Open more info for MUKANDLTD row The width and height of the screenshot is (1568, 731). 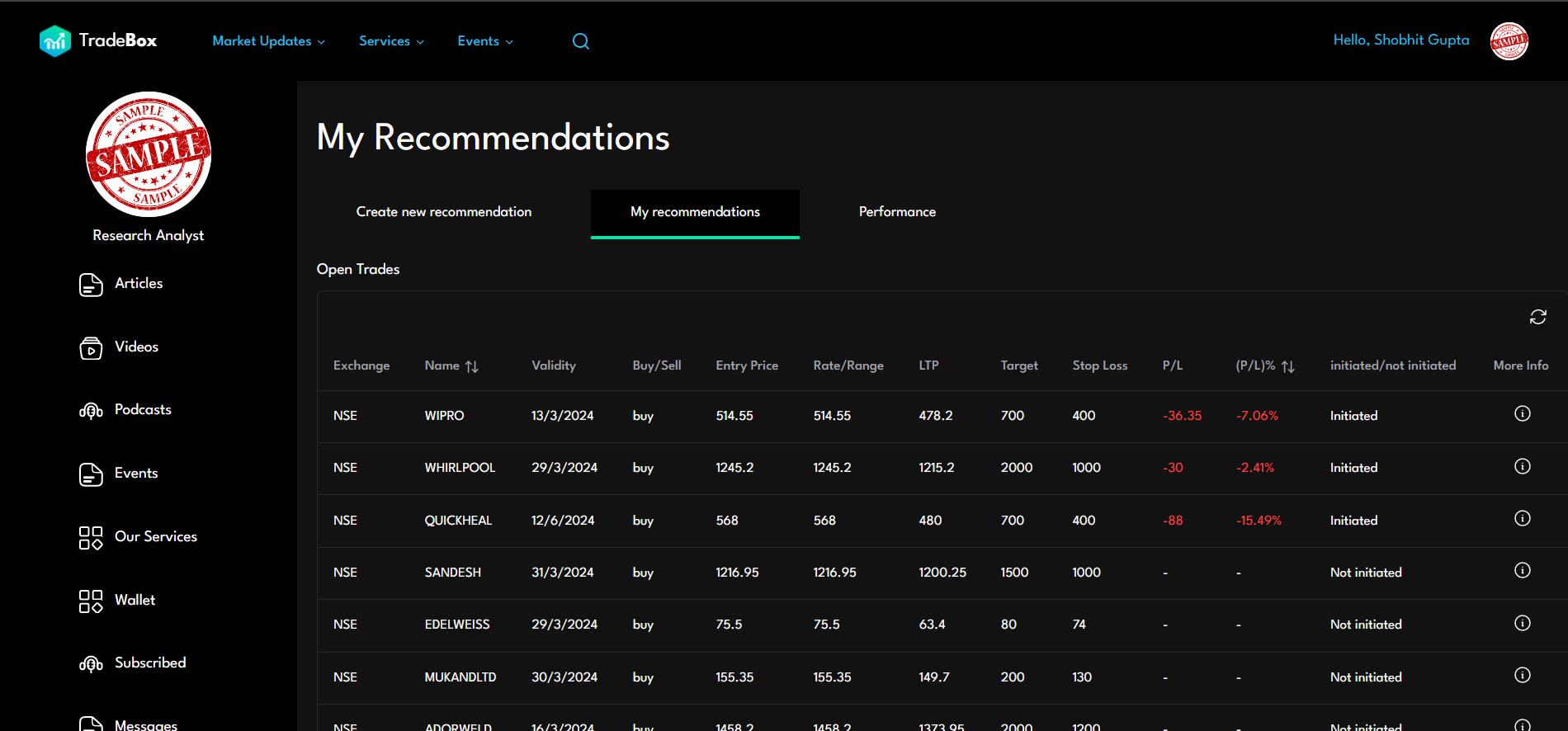click(x=1523, y=675)
